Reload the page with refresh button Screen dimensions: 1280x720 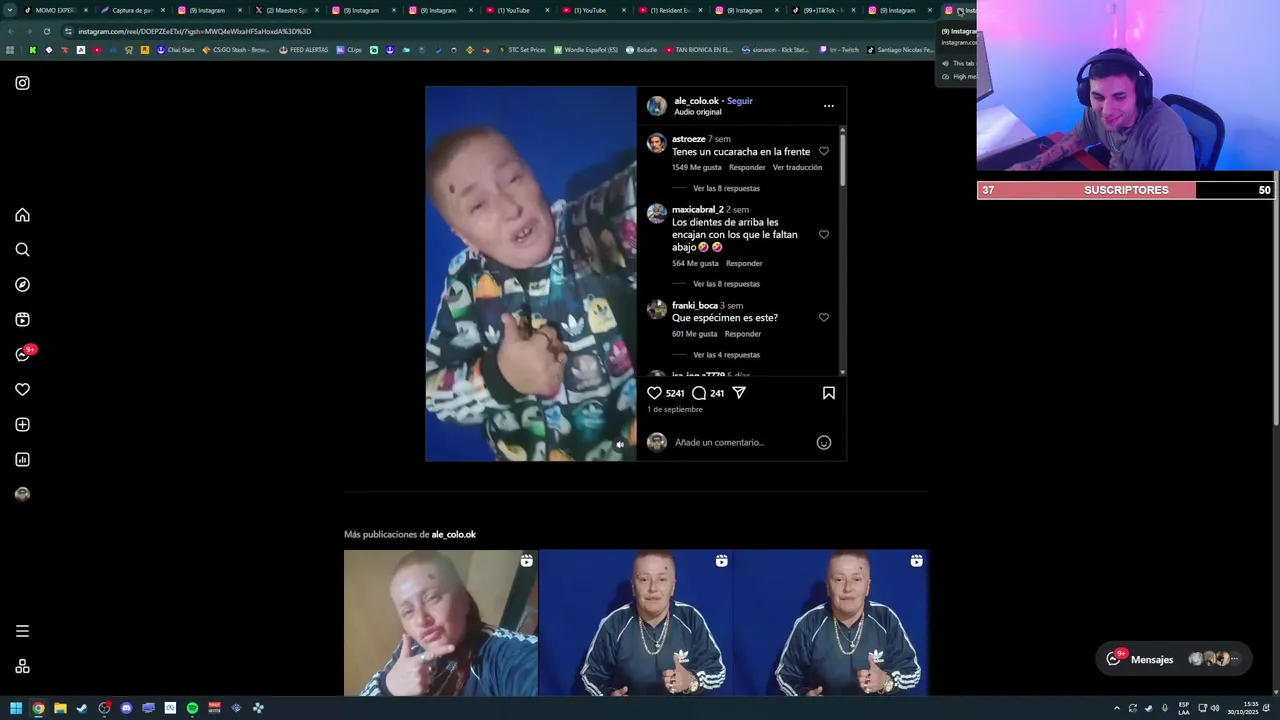pos(46,31)
